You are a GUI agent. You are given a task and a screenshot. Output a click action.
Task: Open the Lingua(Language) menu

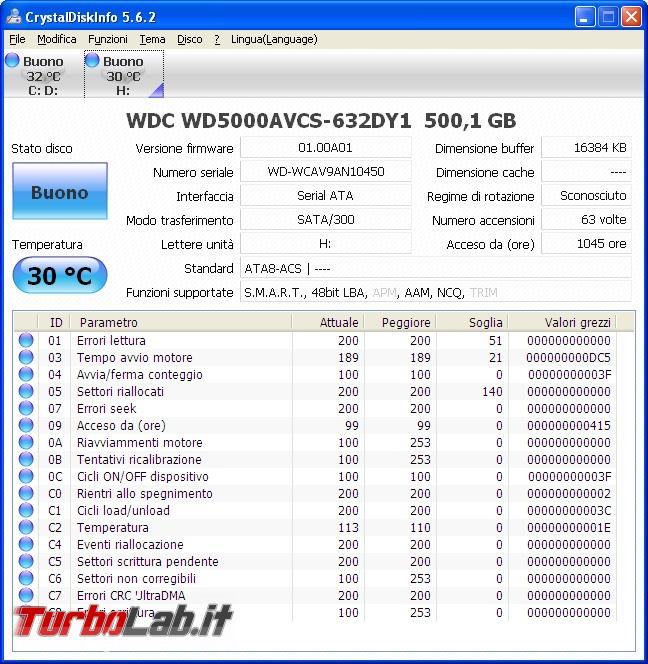click(274, 39)
